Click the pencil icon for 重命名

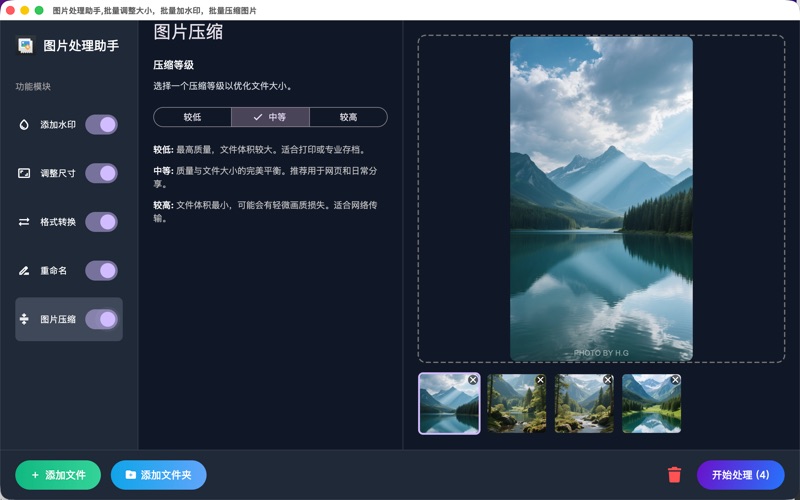click(24, 270)
